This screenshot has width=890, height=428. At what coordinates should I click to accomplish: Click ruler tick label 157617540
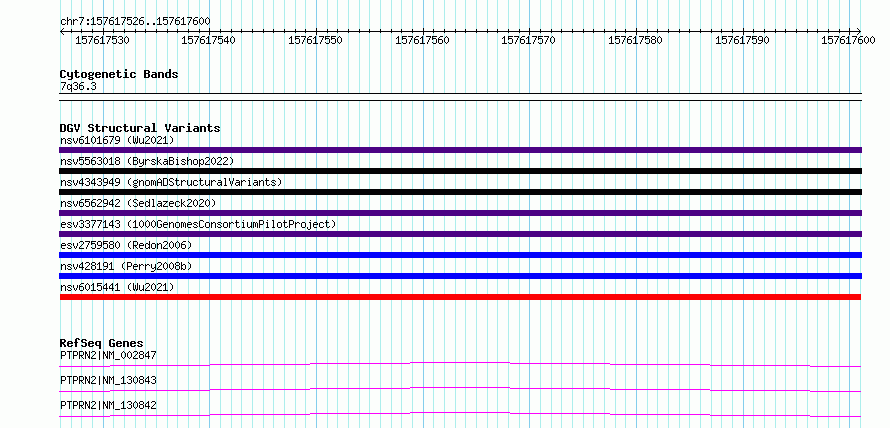[209, 40]
